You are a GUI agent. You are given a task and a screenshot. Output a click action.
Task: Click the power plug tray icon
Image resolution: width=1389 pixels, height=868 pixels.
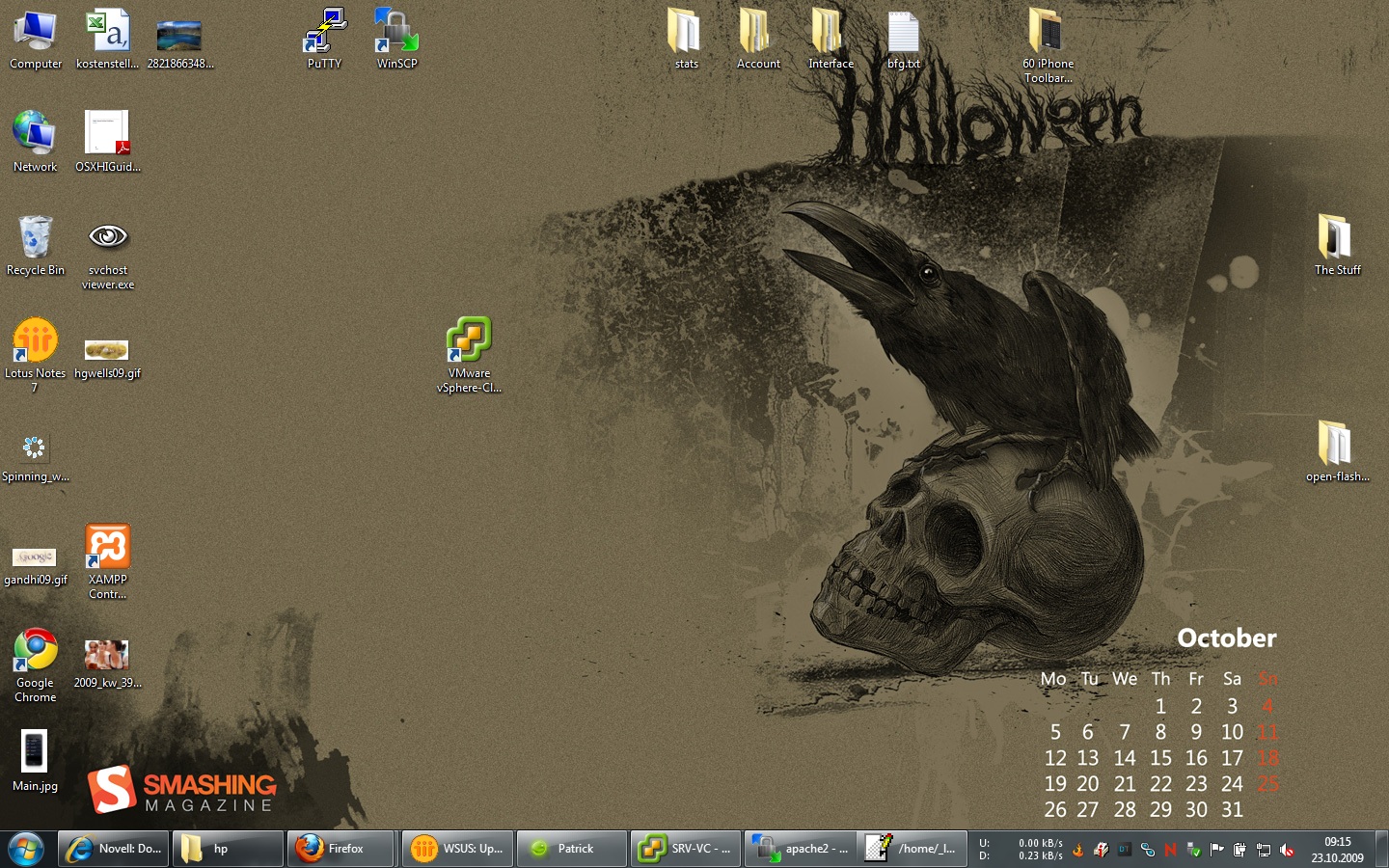(x=1240, y=850)
